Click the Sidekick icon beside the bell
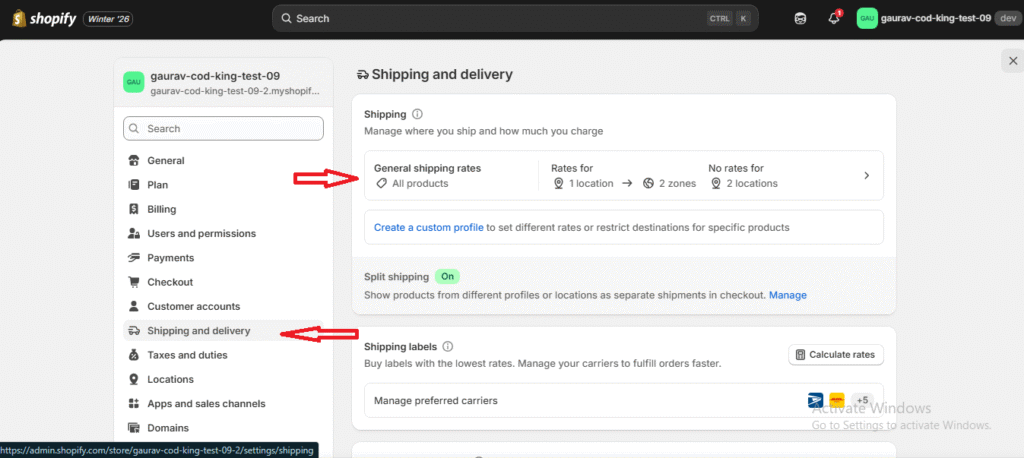Viewport: 1024px width, 458px height. [800, 18]
